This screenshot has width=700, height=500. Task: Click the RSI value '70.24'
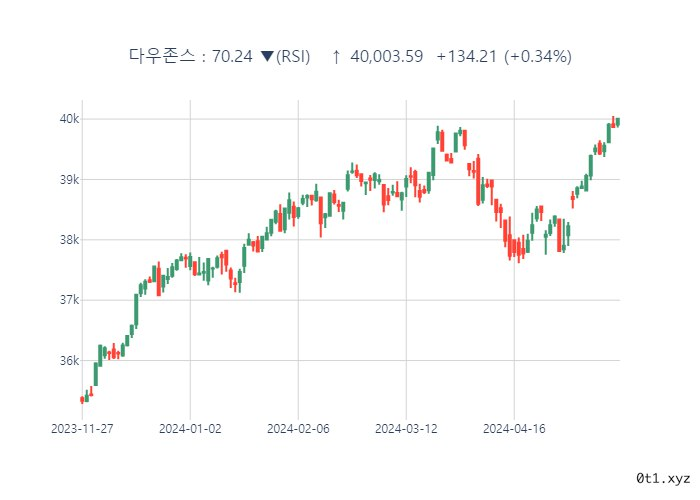232,56
